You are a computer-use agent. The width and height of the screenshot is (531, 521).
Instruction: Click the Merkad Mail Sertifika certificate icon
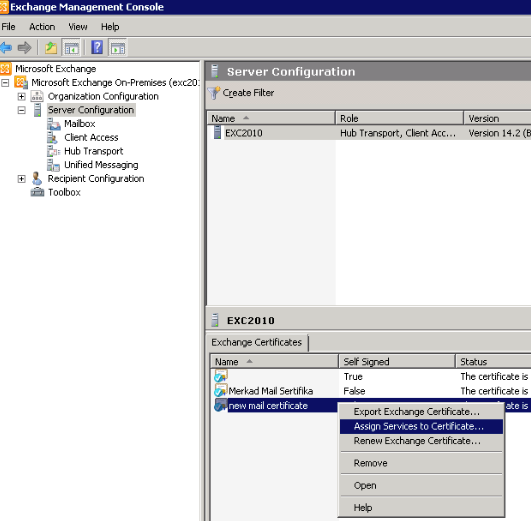click(x=220, y=391)
